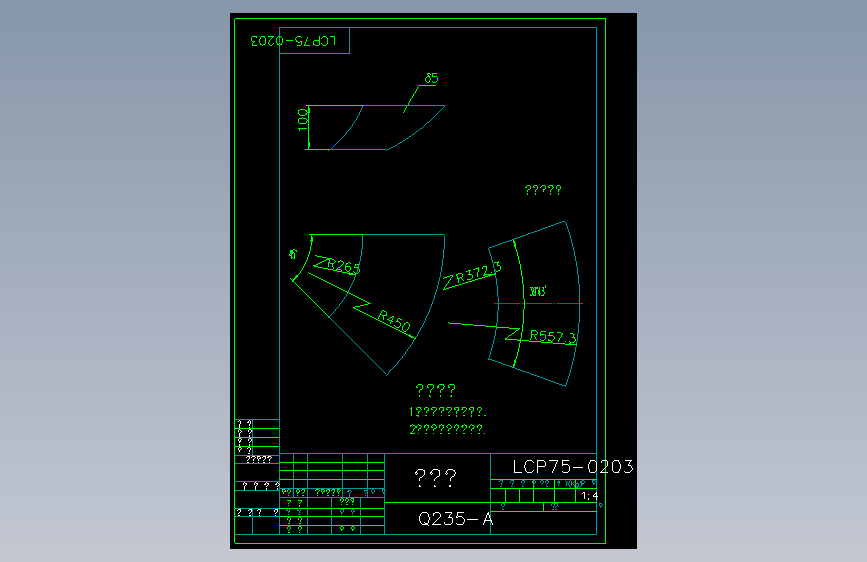Click the R265 radius dimension label

click(x=343, y=266)
